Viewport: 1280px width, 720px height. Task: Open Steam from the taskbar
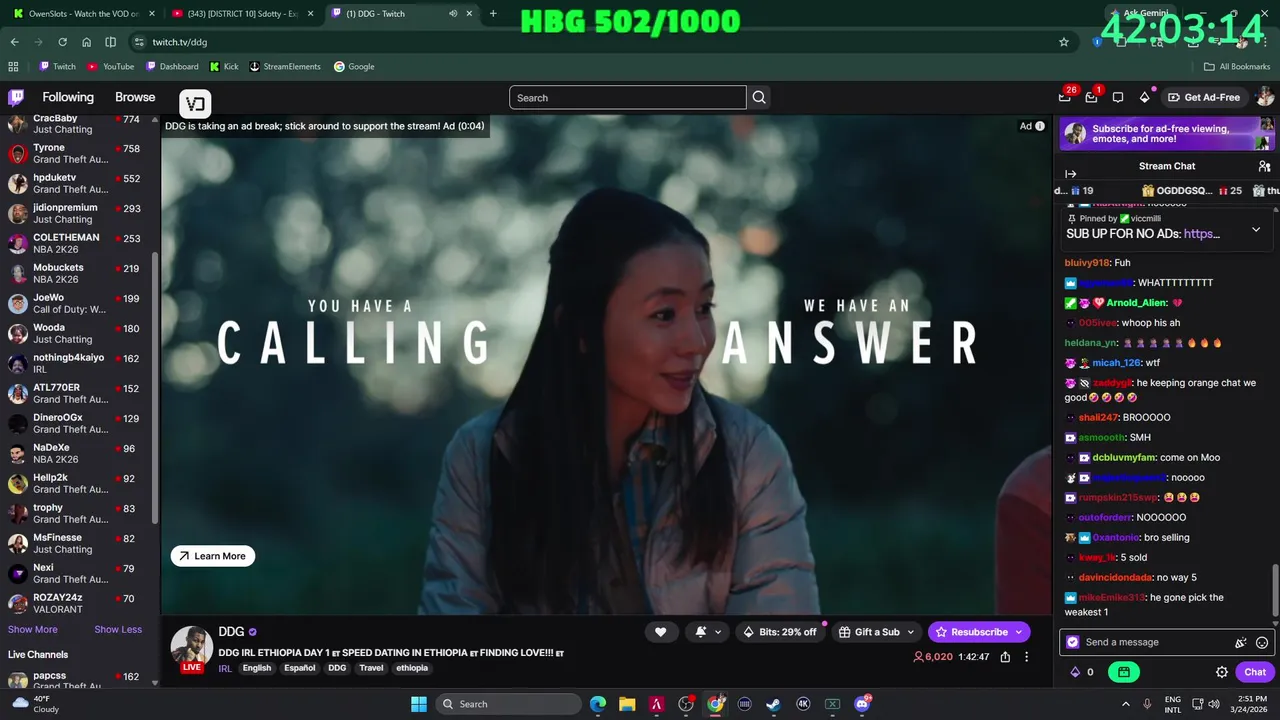click(773, 704)
